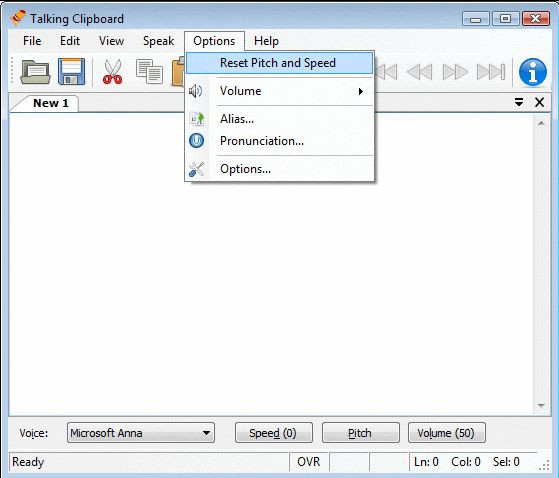Open the View menu

coord(111,41)
